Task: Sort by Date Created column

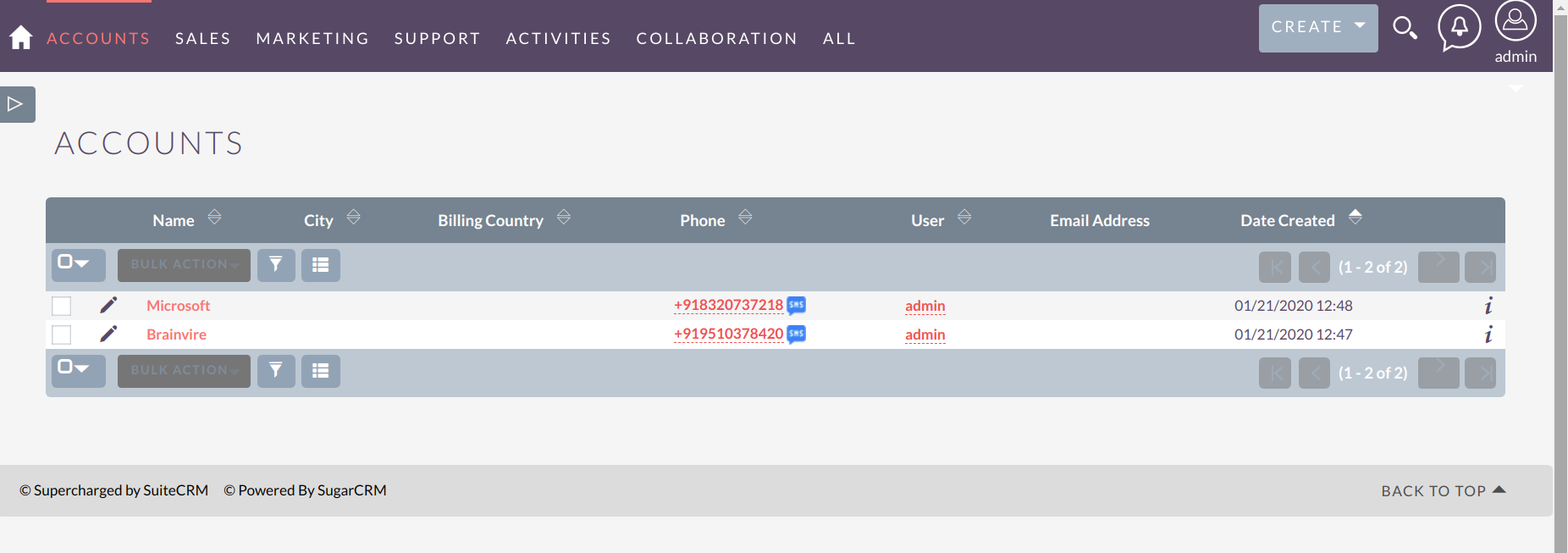Action: [1288, 220]
